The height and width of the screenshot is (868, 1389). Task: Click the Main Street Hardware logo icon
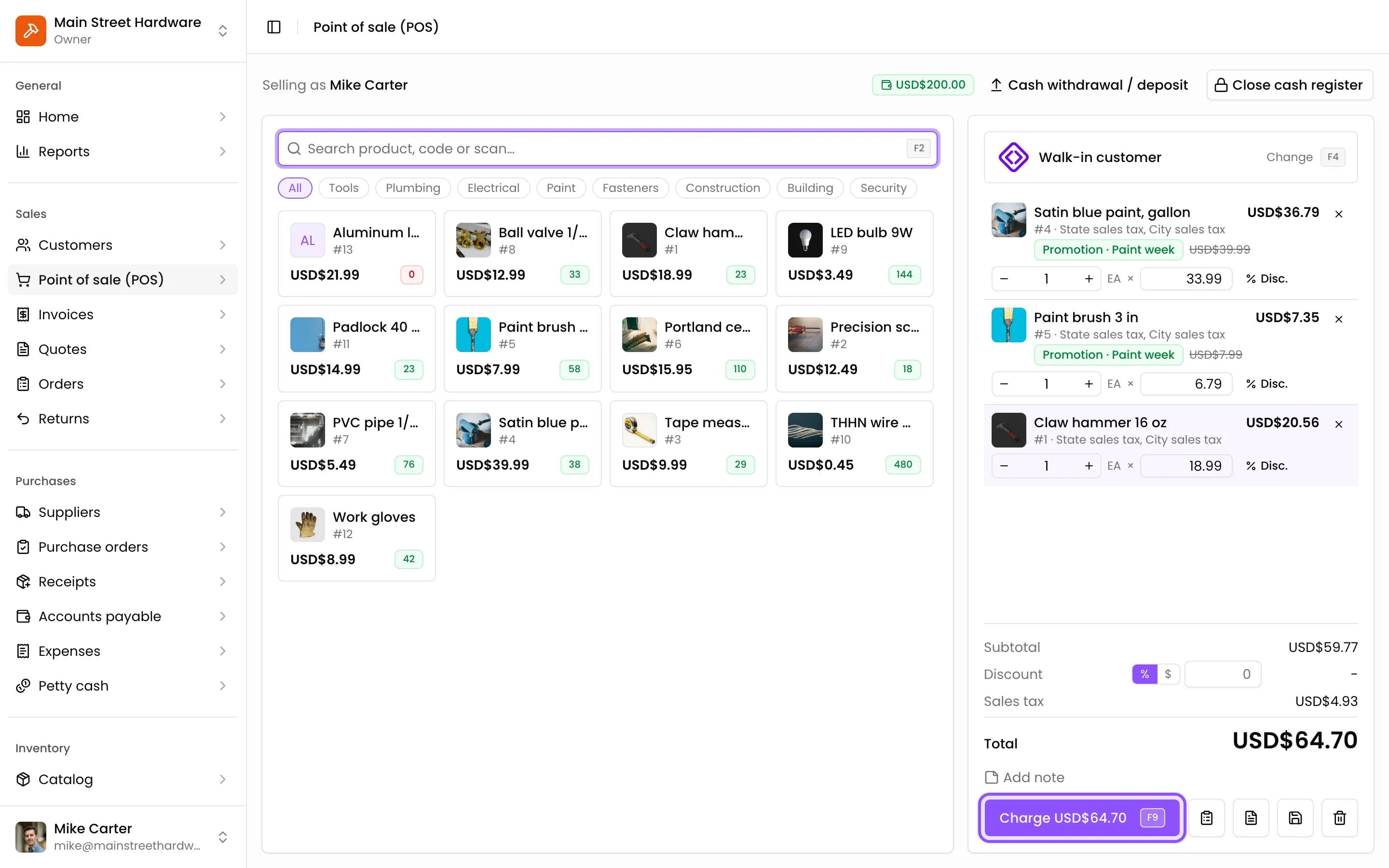coord(30,30)
